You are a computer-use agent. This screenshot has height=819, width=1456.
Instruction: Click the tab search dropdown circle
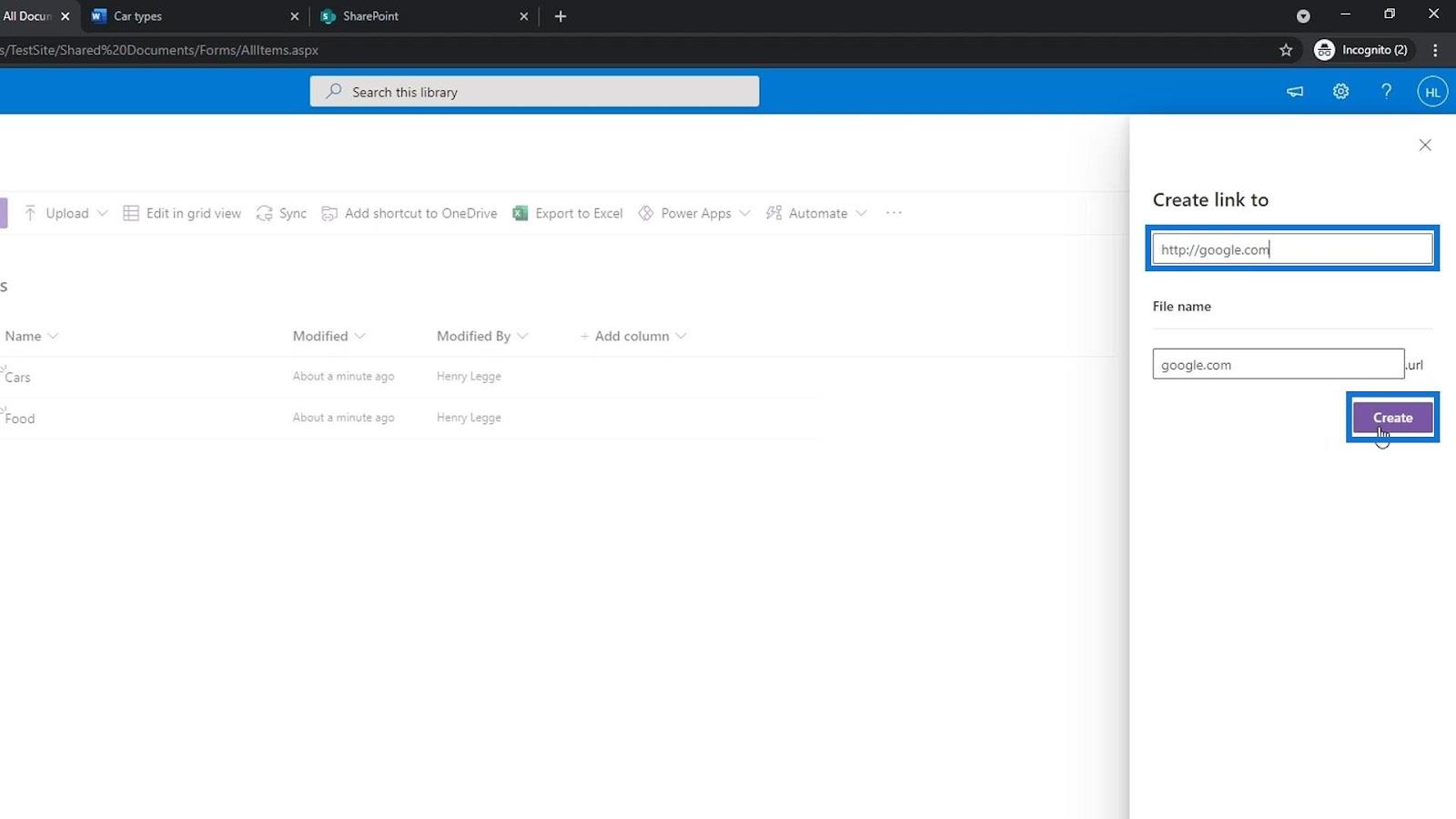(1303, 16)
